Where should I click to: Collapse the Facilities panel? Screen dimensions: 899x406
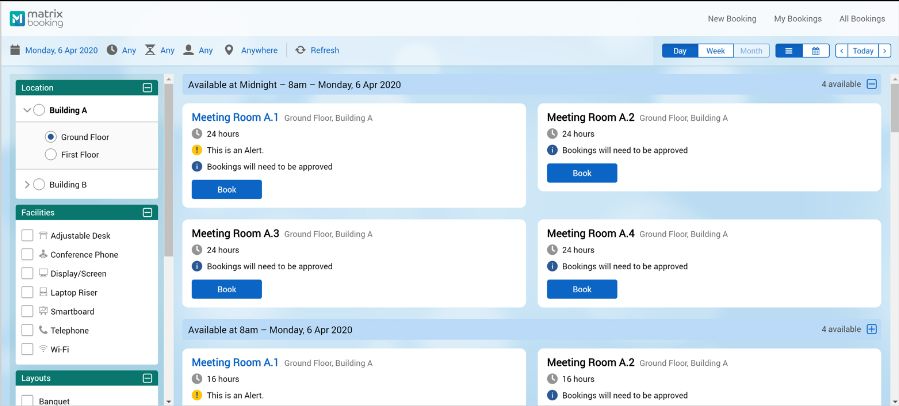click(148, 213)
